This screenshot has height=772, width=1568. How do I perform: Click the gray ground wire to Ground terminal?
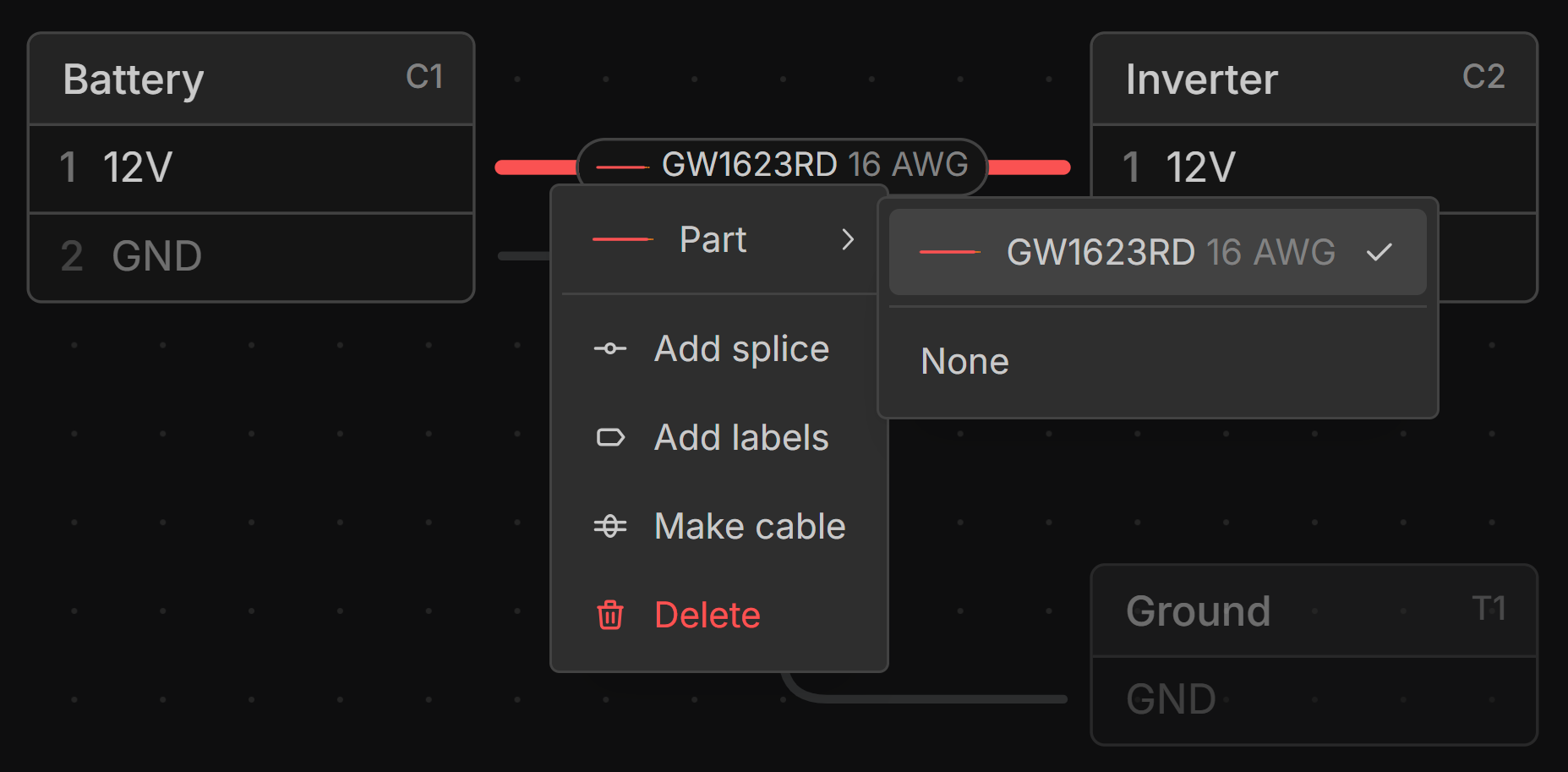click(x=930, y=698)
